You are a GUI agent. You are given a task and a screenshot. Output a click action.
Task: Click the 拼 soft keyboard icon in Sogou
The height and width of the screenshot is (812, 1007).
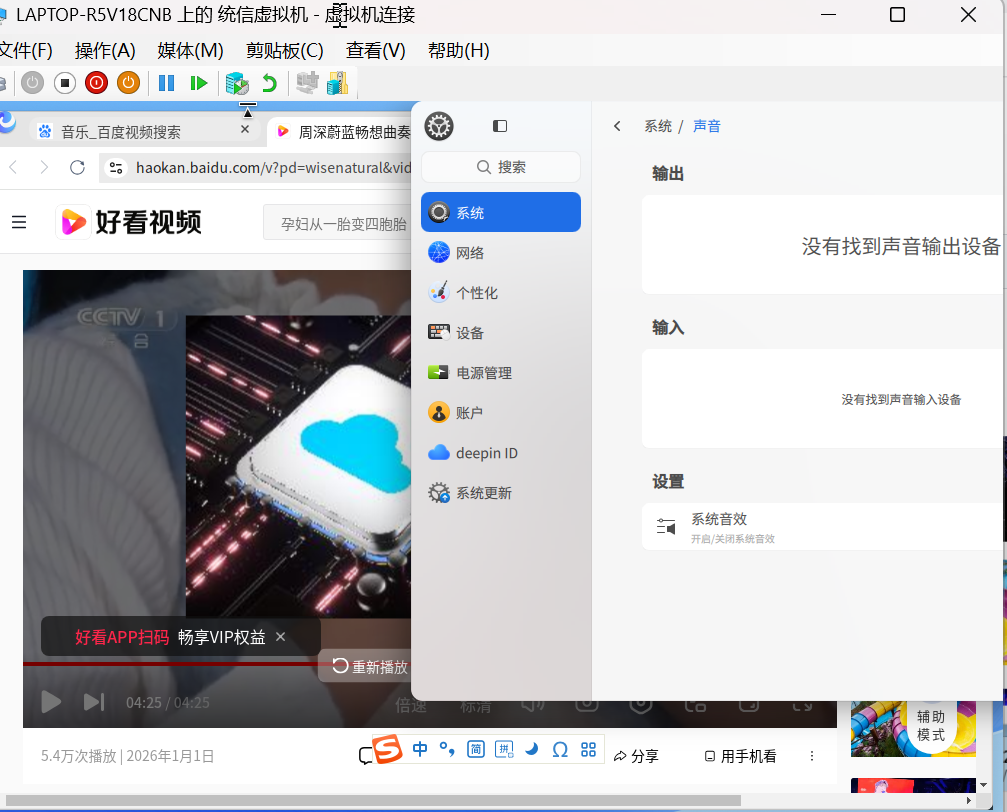pos(504,749)
